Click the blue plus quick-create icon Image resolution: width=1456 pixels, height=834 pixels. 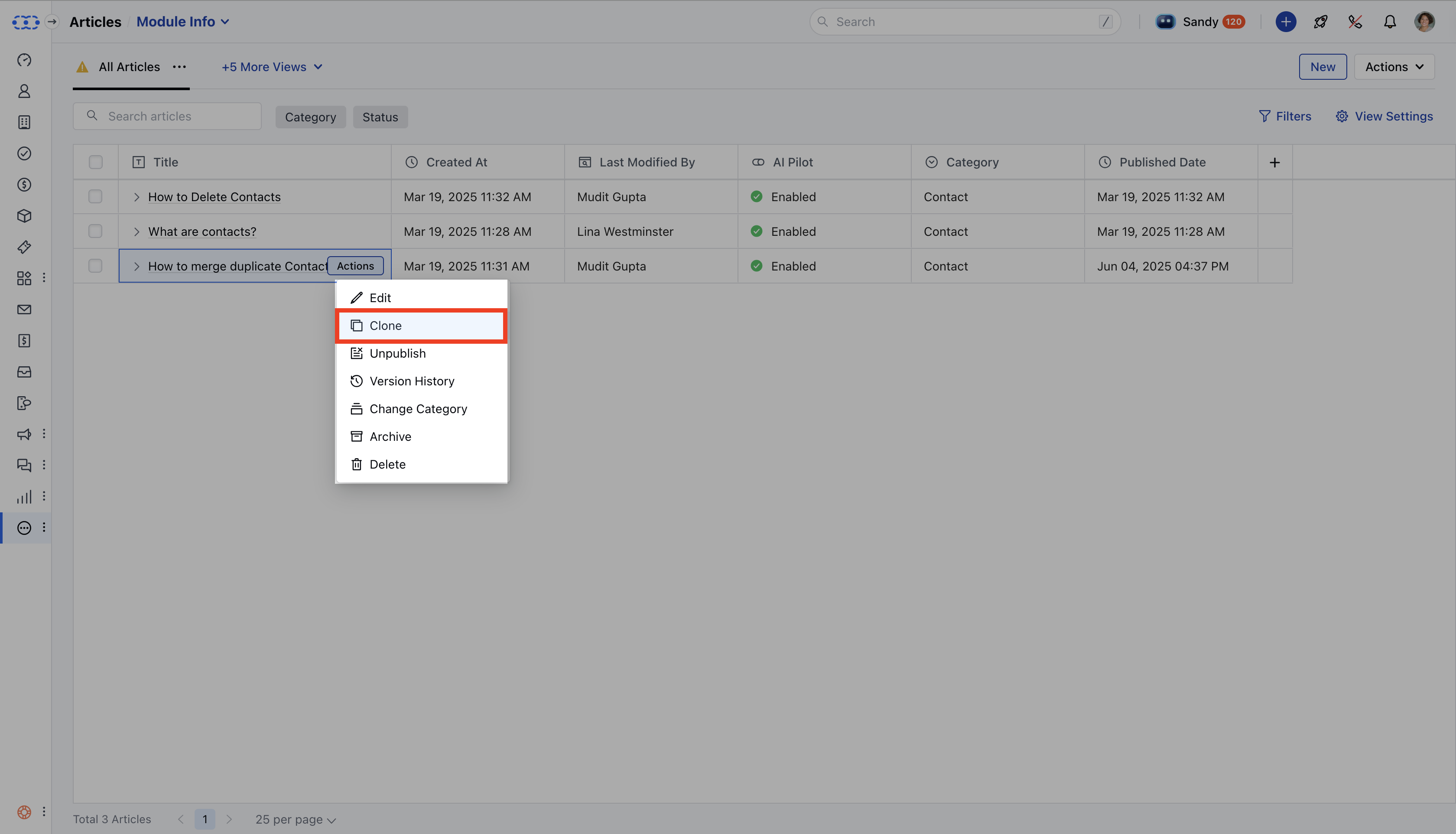[x=1285, y=22]
